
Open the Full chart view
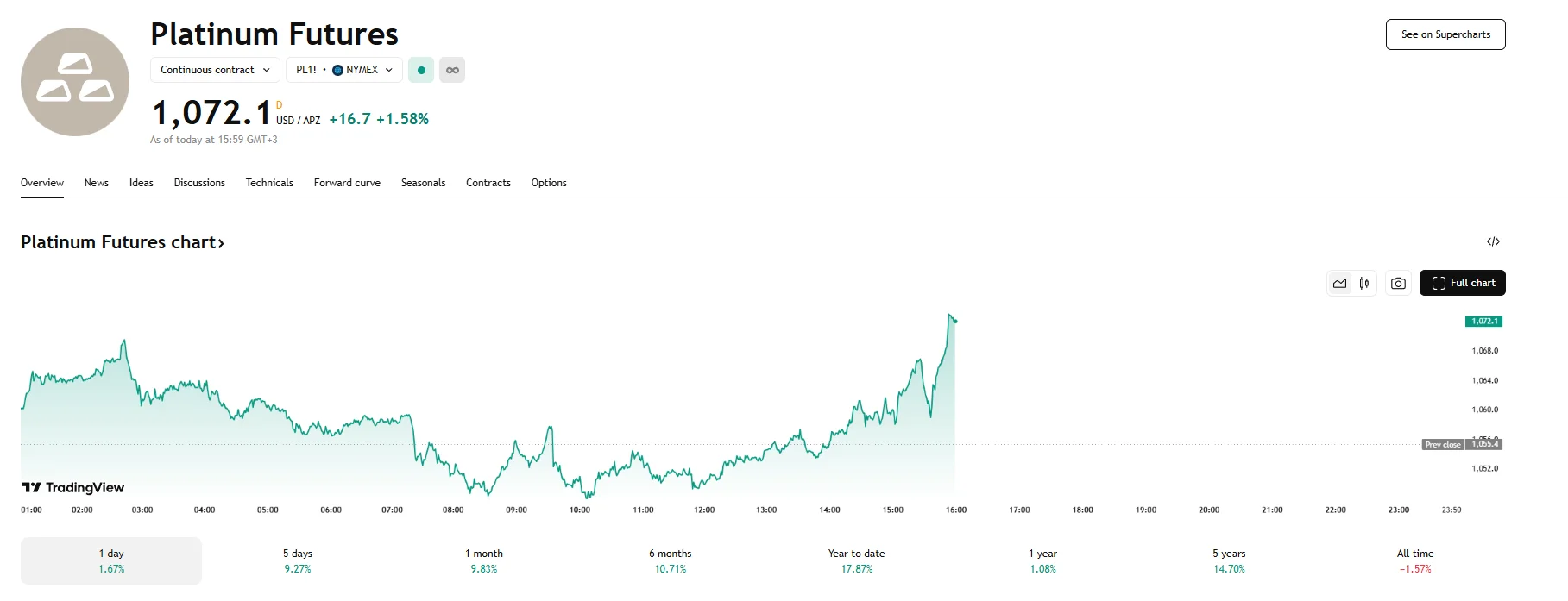[1463, 283]
